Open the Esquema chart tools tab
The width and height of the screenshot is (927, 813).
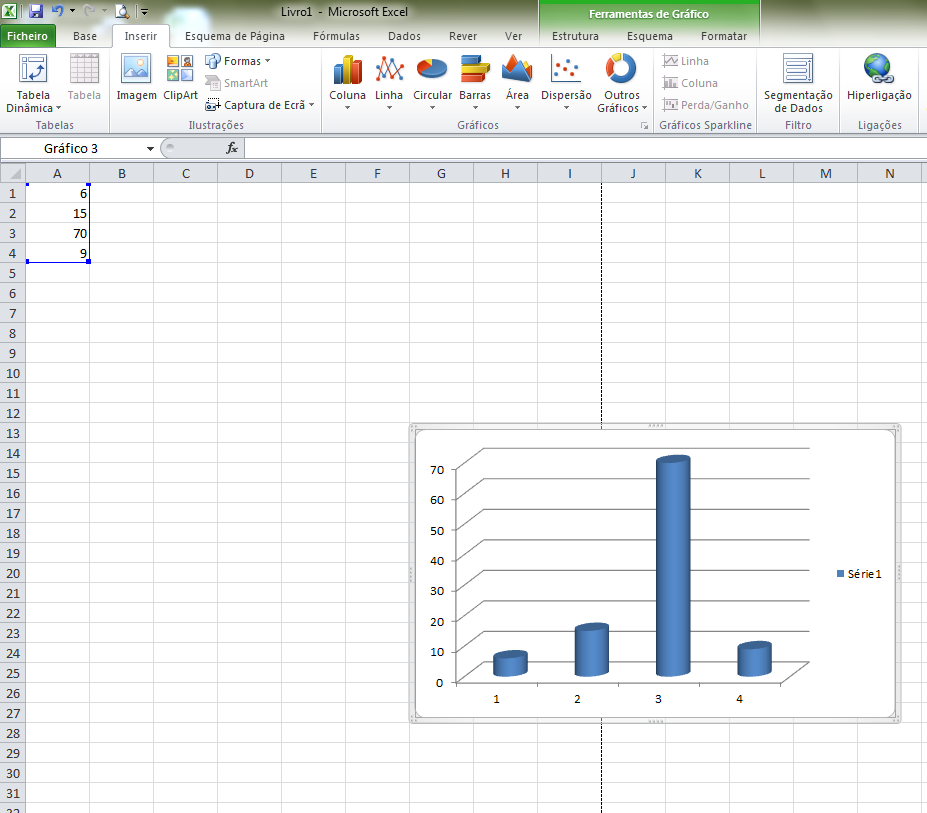(650, 36)
